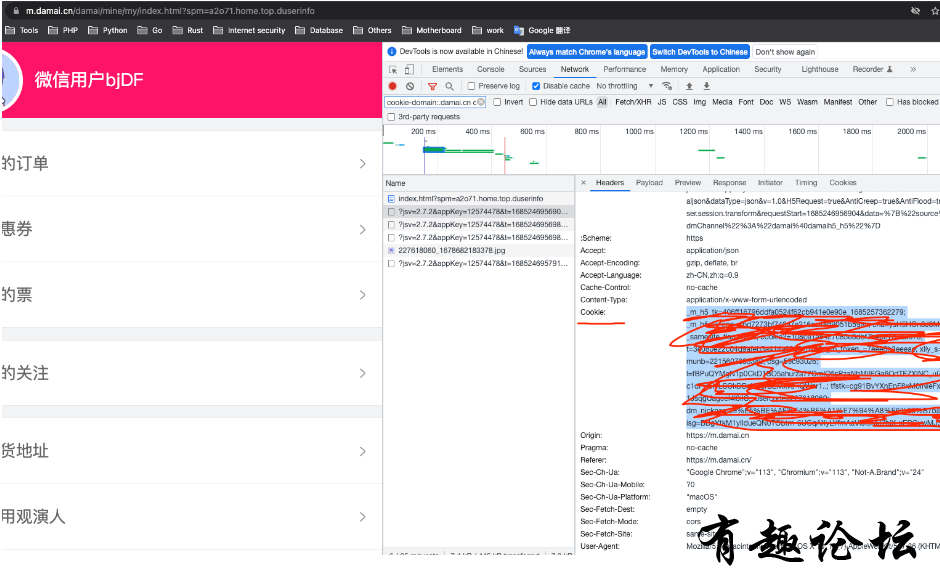Expand more DevTools tabs chevron
The image size is (940, 574).
tap(913, 70)
